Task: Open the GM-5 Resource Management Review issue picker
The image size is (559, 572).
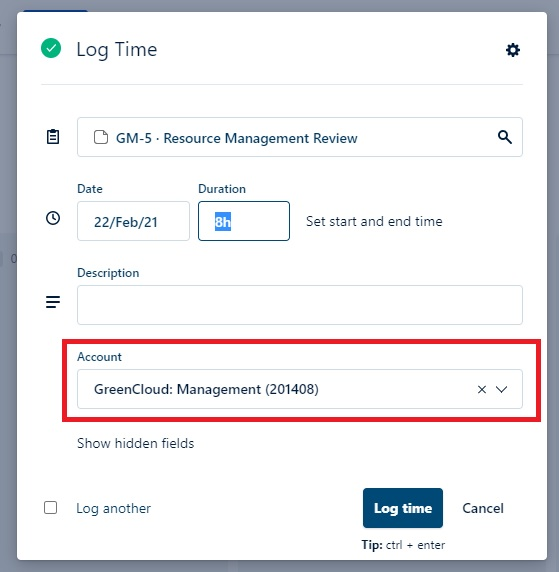Action: (300, 137)
